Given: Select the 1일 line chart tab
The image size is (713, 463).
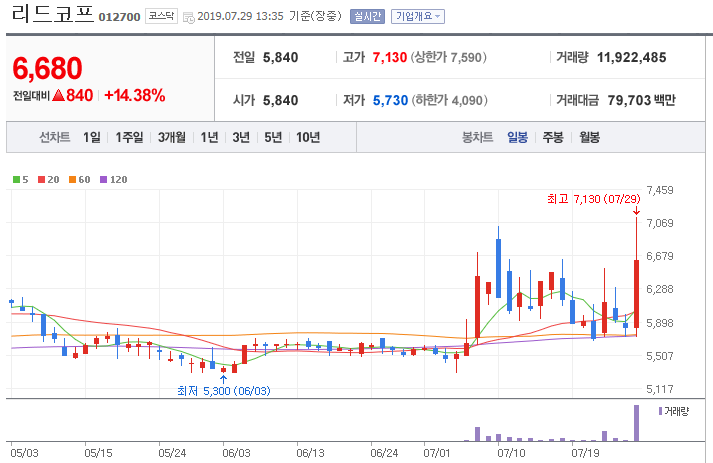Looking at the screenshot, I should coord(91,137).
